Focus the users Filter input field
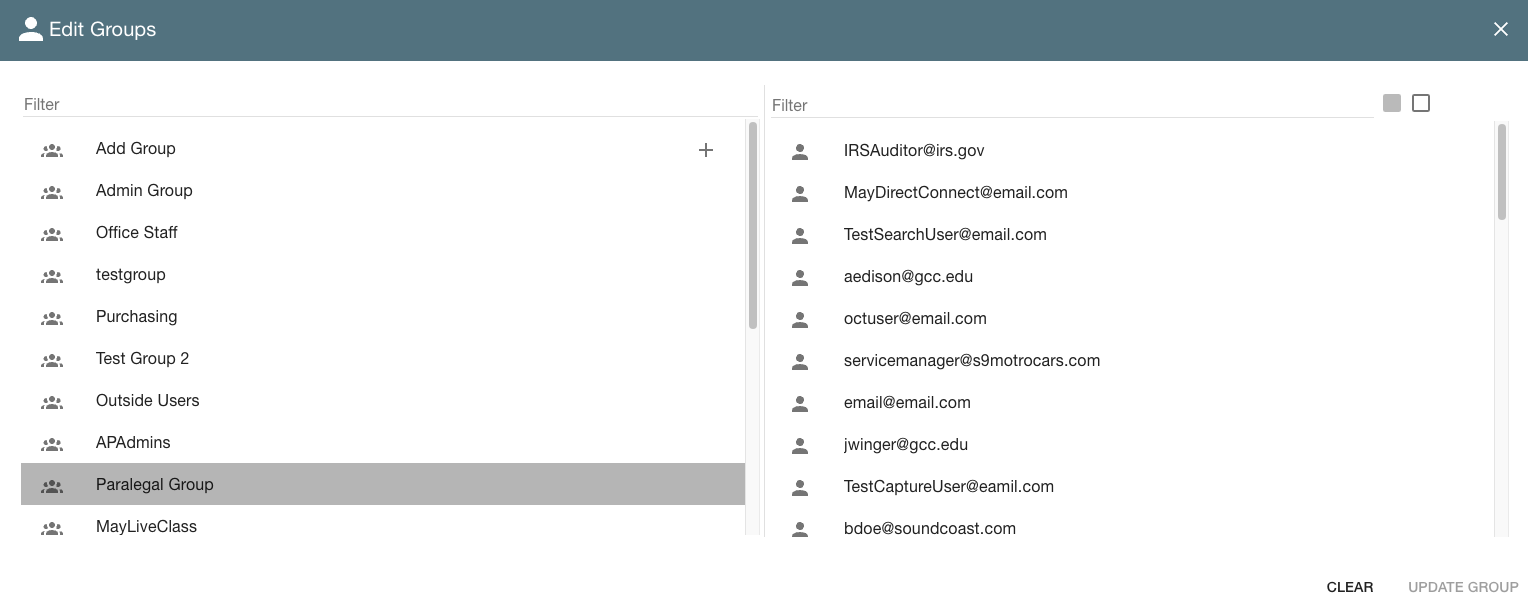 (1070, 105)
